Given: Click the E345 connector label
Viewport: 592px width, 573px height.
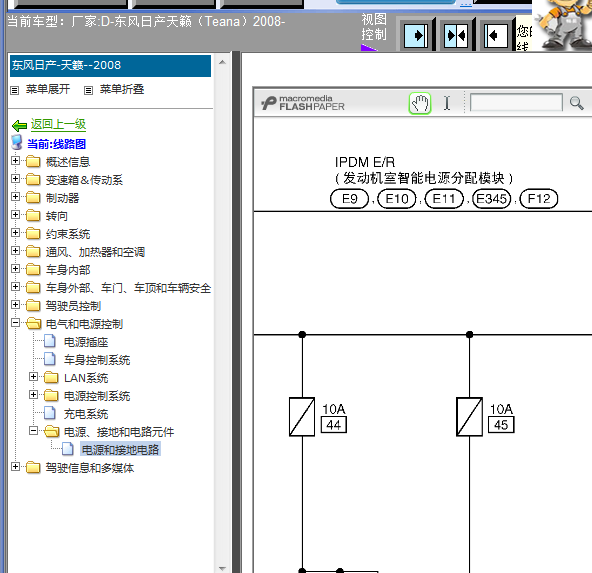Looking at the screenshot, I should click(x=492, y=199).
